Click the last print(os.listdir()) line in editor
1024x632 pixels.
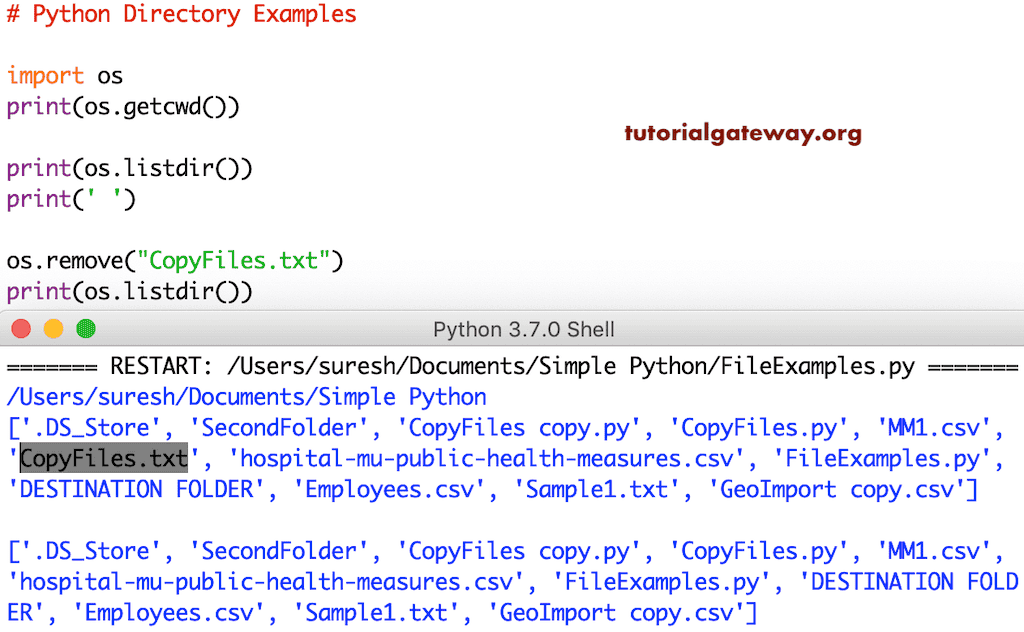pyautogui.click(x=130, y=292)
